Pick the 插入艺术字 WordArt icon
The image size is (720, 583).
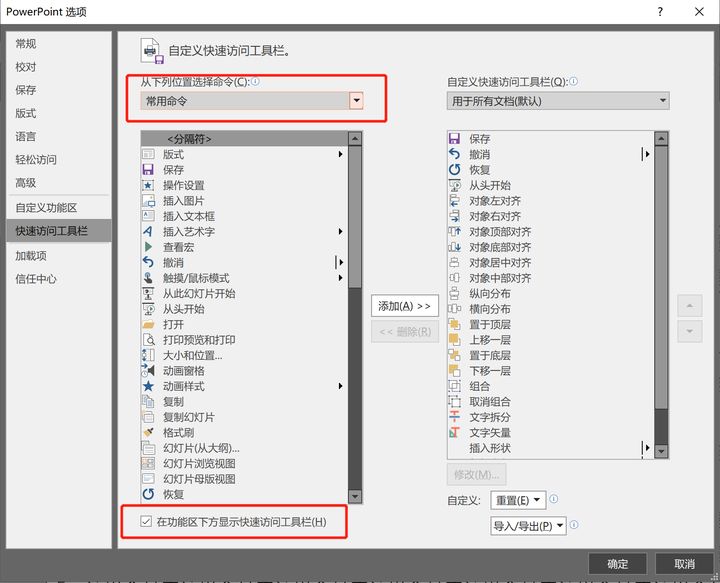[148, 232]
